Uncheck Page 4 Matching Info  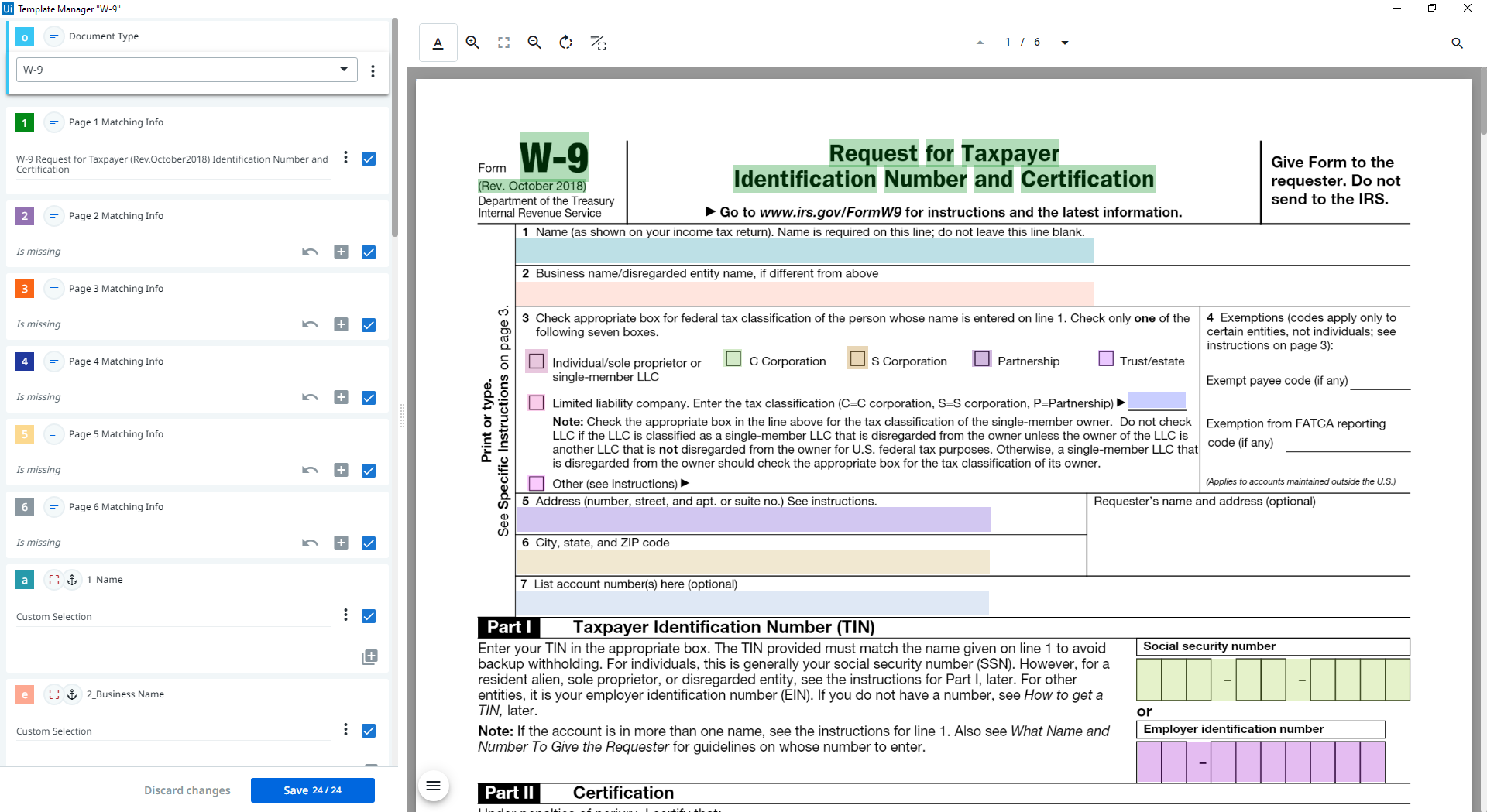click(369, 397)
